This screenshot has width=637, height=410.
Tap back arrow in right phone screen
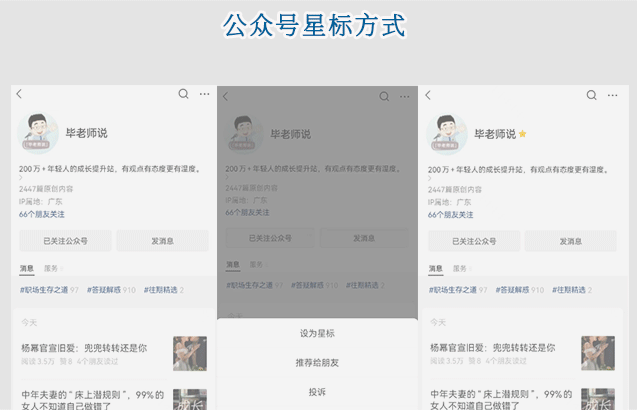(428, 95)
